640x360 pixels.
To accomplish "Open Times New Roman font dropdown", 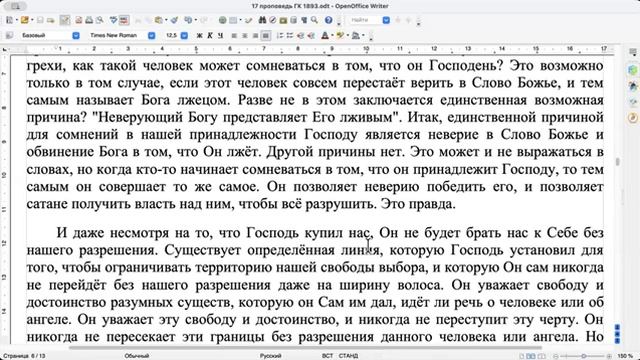I will point(151,36).
